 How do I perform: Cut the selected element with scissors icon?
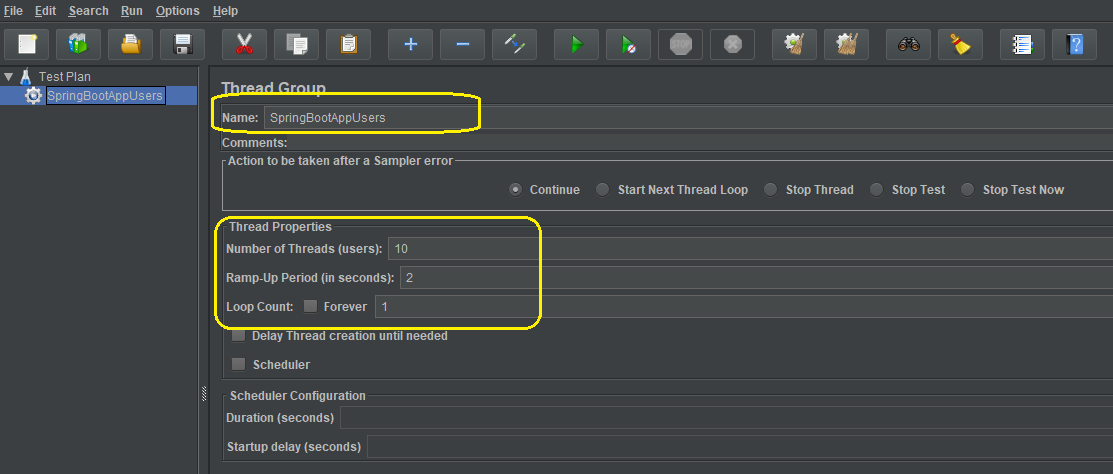(244, 45)
